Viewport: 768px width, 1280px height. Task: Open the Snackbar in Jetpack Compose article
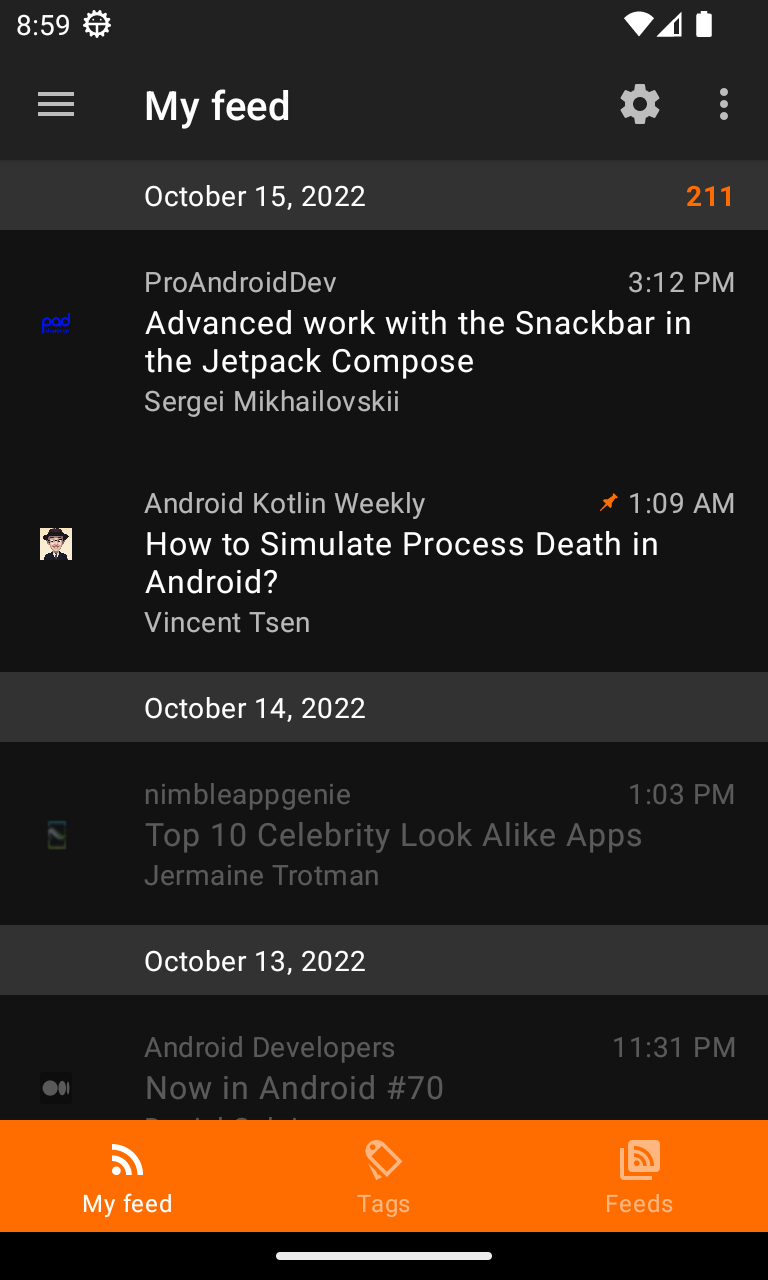click(418, 342)
